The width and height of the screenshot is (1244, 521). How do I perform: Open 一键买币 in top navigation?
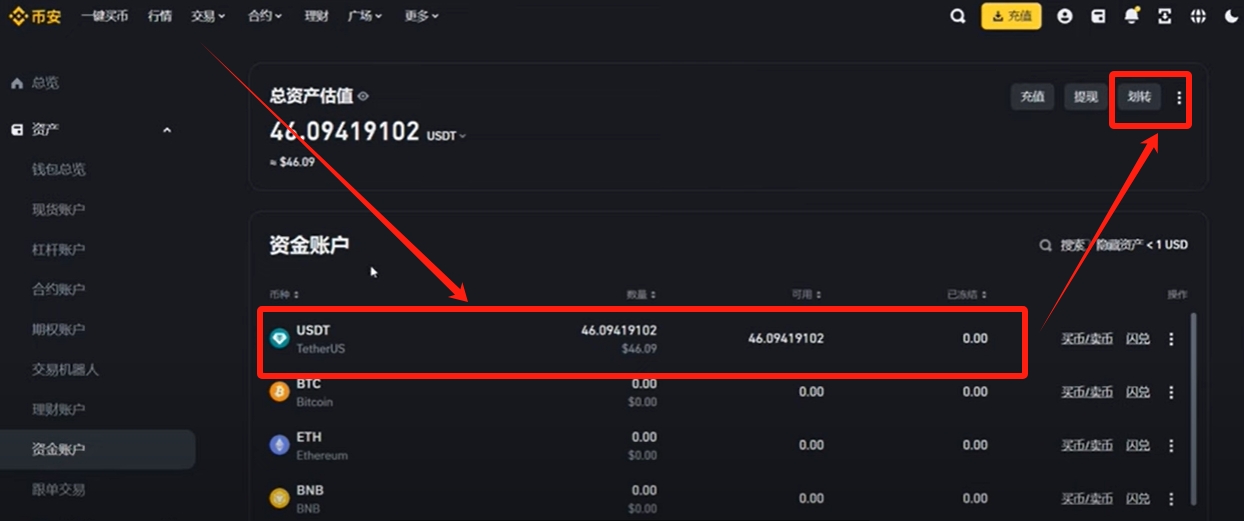(104, 16)
